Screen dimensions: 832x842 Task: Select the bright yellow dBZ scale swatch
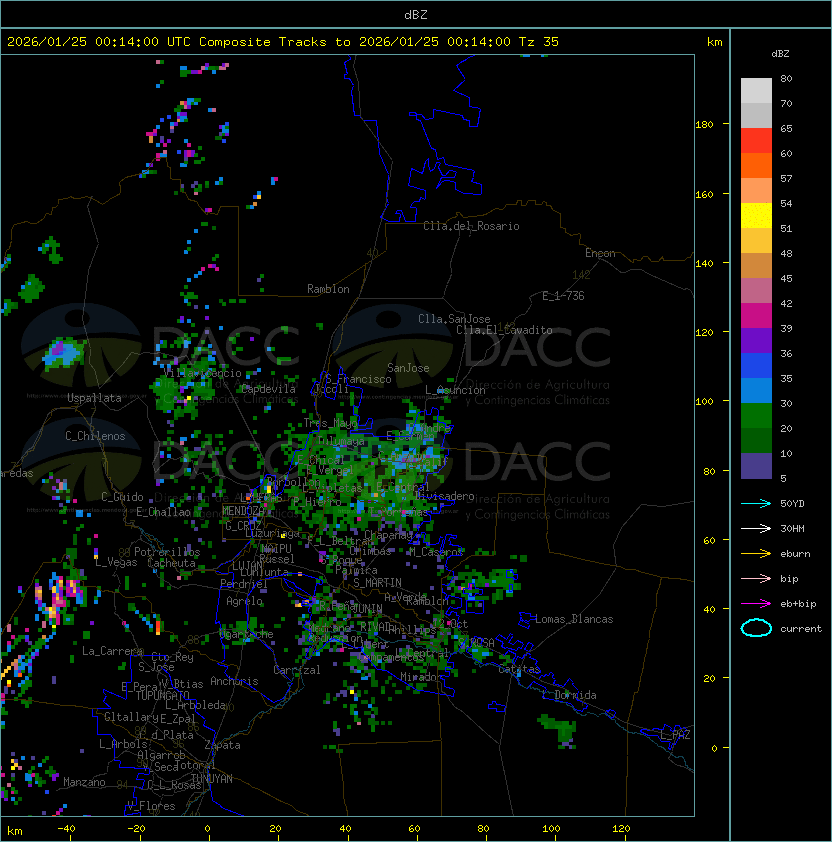[756, 215]
